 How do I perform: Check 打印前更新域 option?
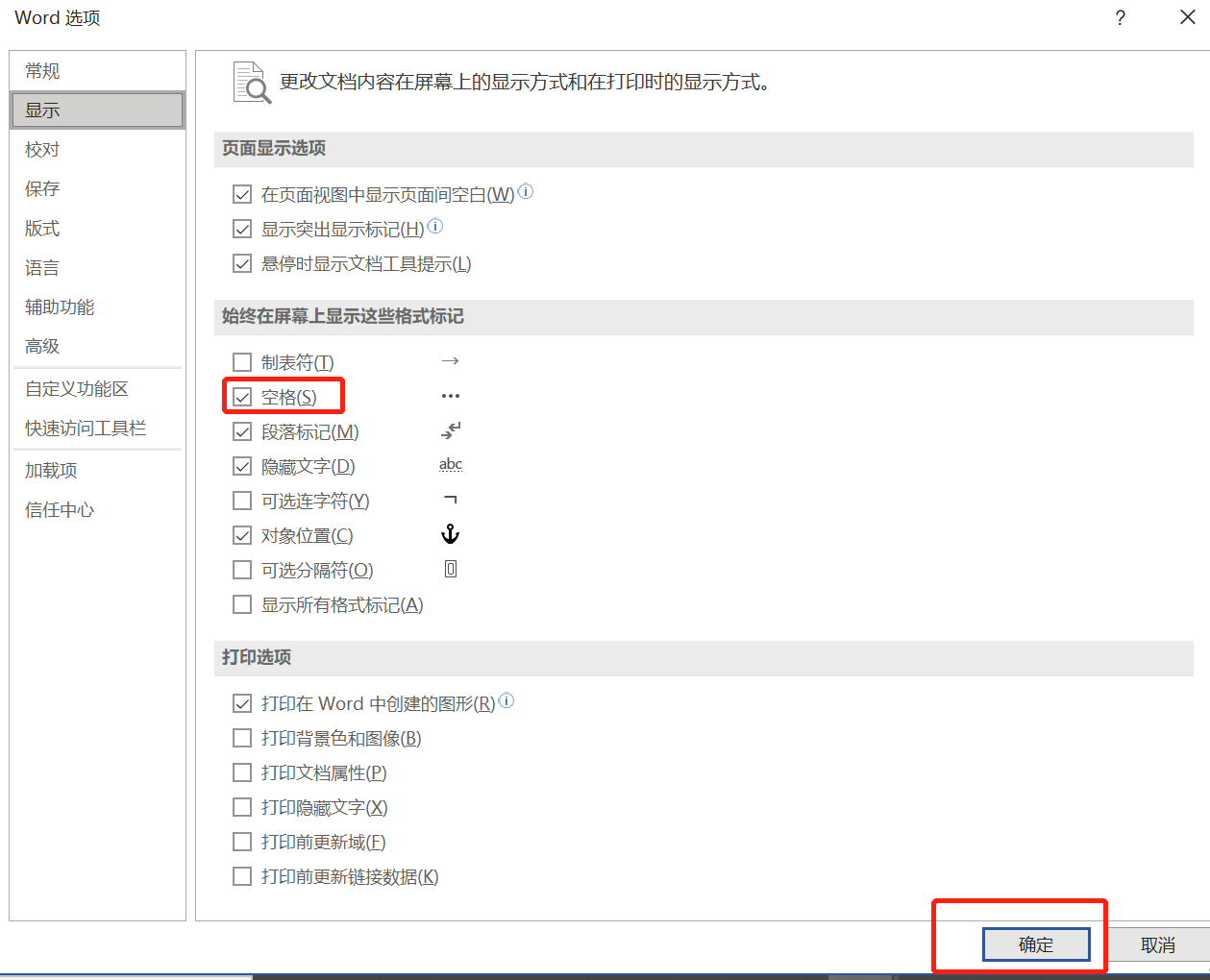click(x=242, y=843)
